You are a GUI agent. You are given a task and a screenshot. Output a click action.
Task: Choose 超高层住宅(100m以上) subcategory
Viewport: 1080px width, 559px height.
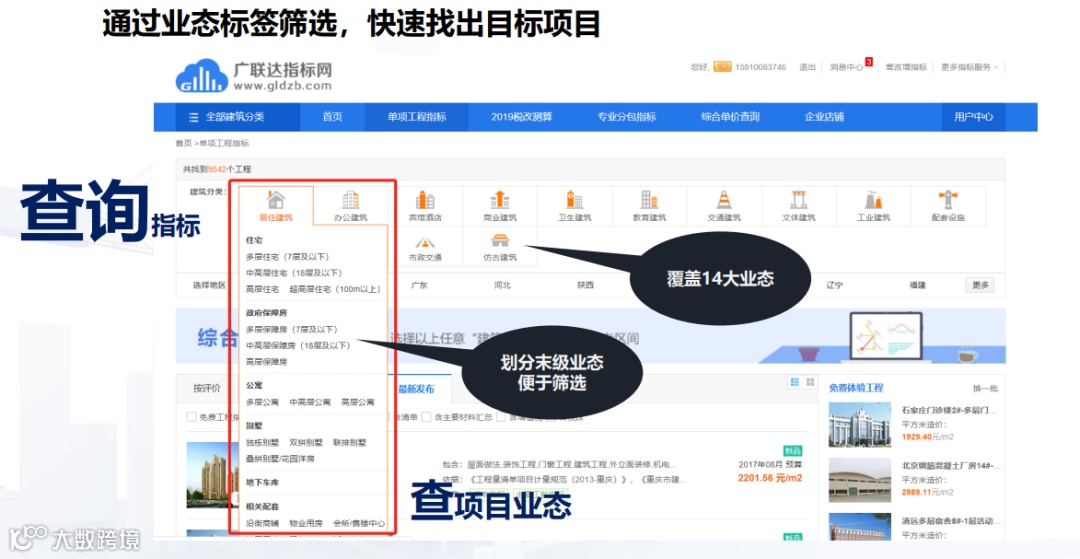(335, 289)
